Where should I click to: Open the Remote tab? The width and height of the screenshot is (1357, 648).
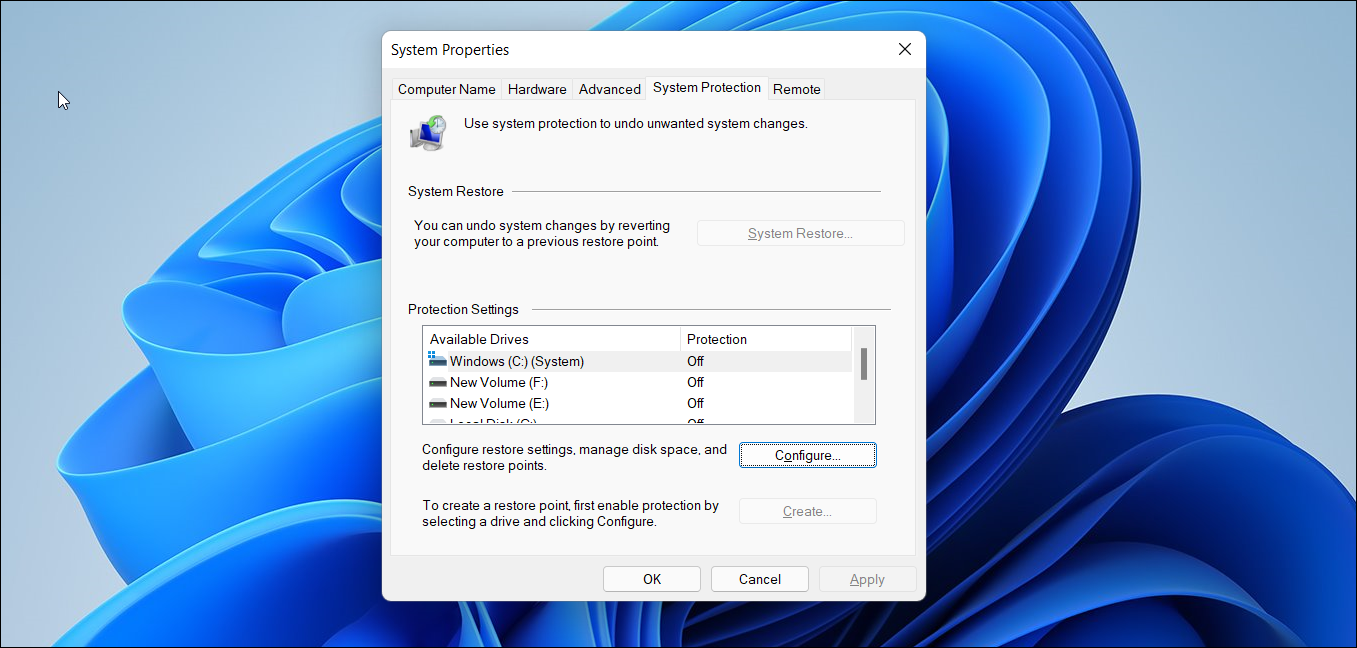(x=796, y=88)
